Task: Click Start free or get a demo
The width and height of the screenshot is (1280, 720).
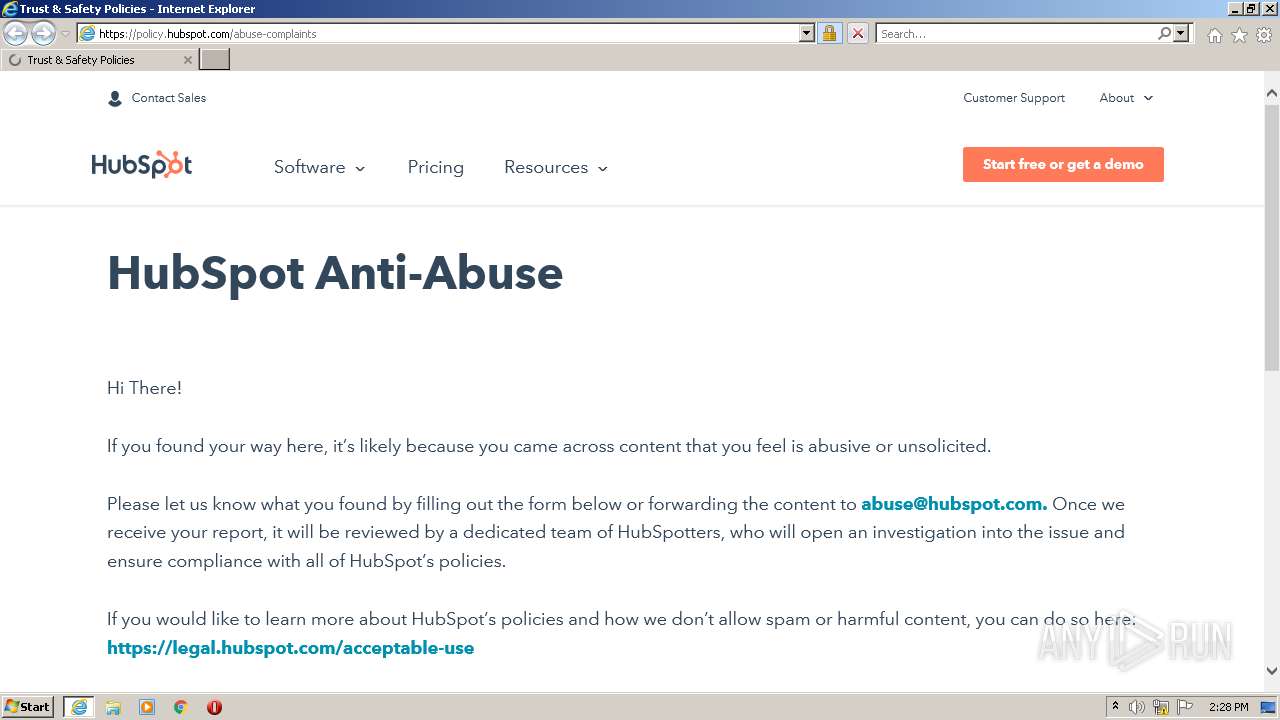Action: (1063, 165)
